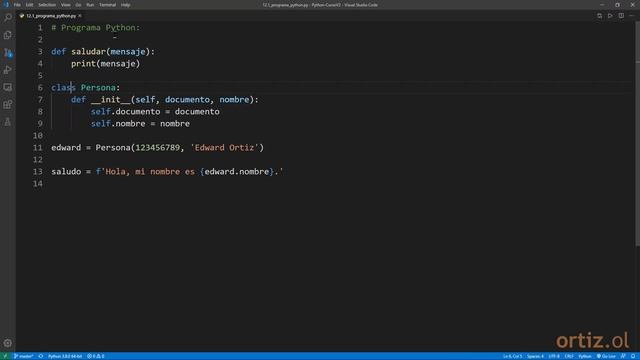Open the Edit menu
The width and height of the screenshot is (640, 360).
pyautogui.click(x=29, y=5)
